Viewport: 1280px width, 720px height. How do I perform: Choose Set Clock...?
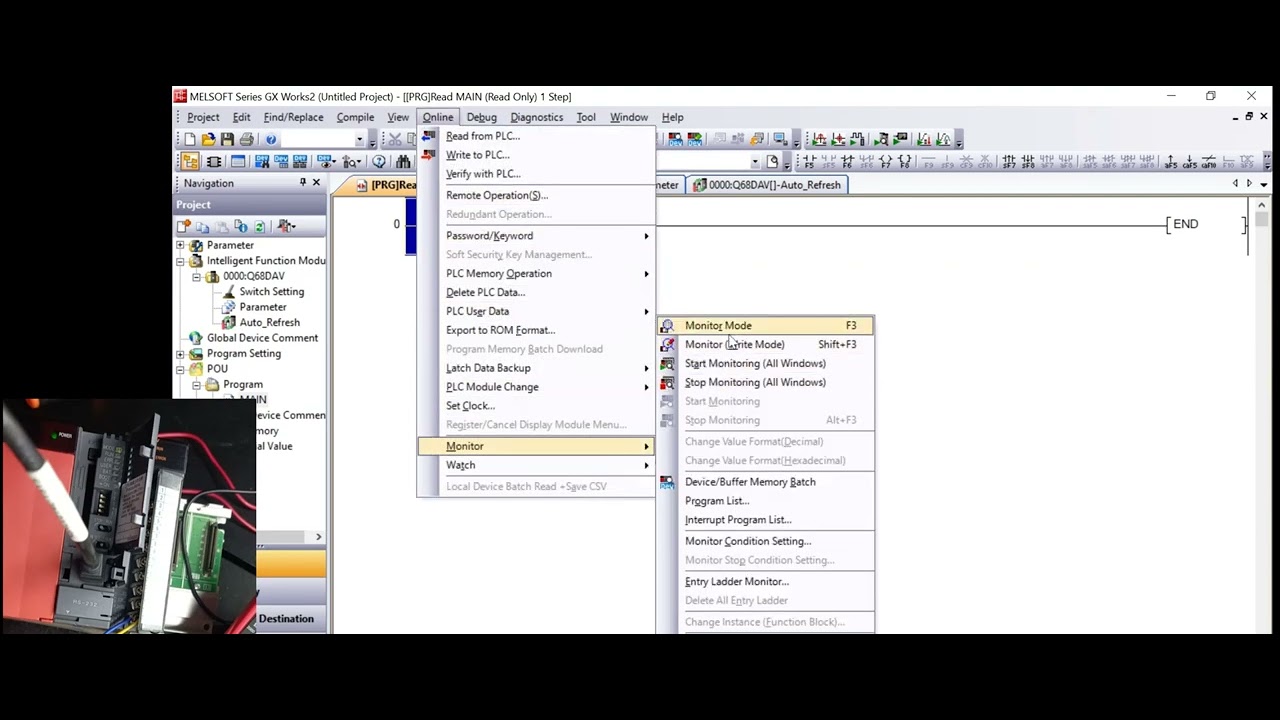pos(537,406)
